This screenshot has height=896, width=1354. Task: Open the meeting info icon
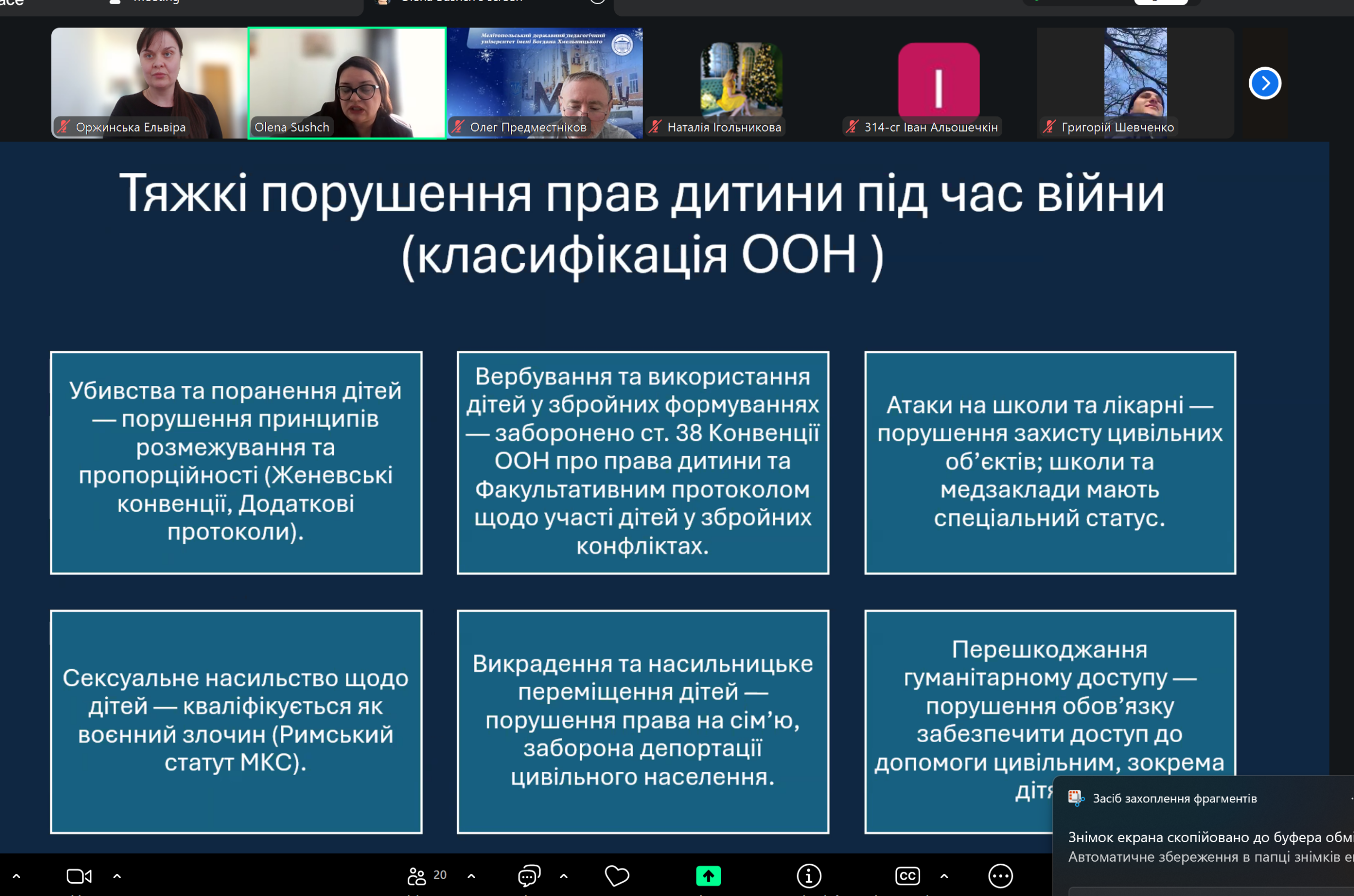pos(809,876)
